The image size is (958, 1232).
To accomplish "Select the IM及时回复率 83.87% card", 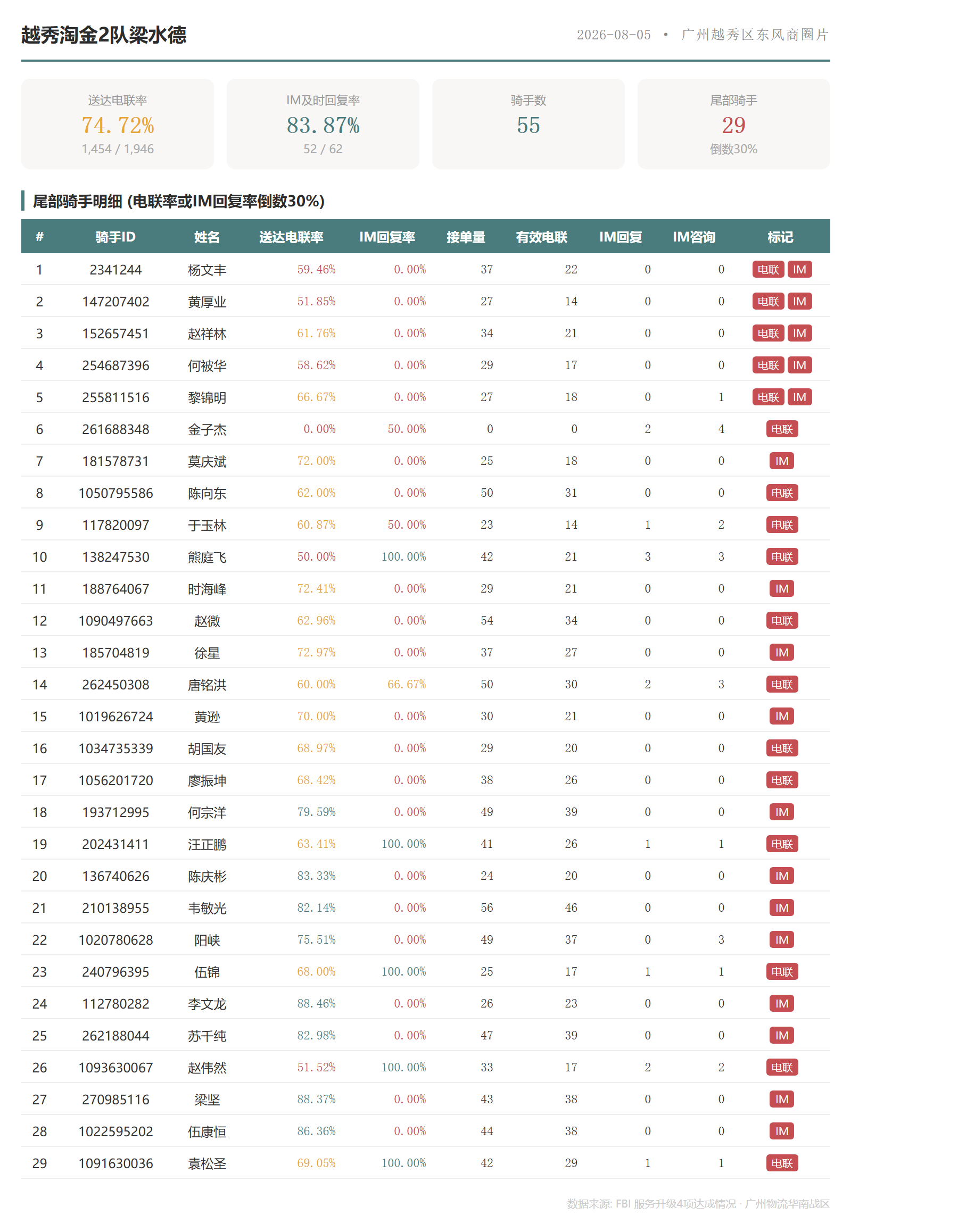I will coord(323,124).
